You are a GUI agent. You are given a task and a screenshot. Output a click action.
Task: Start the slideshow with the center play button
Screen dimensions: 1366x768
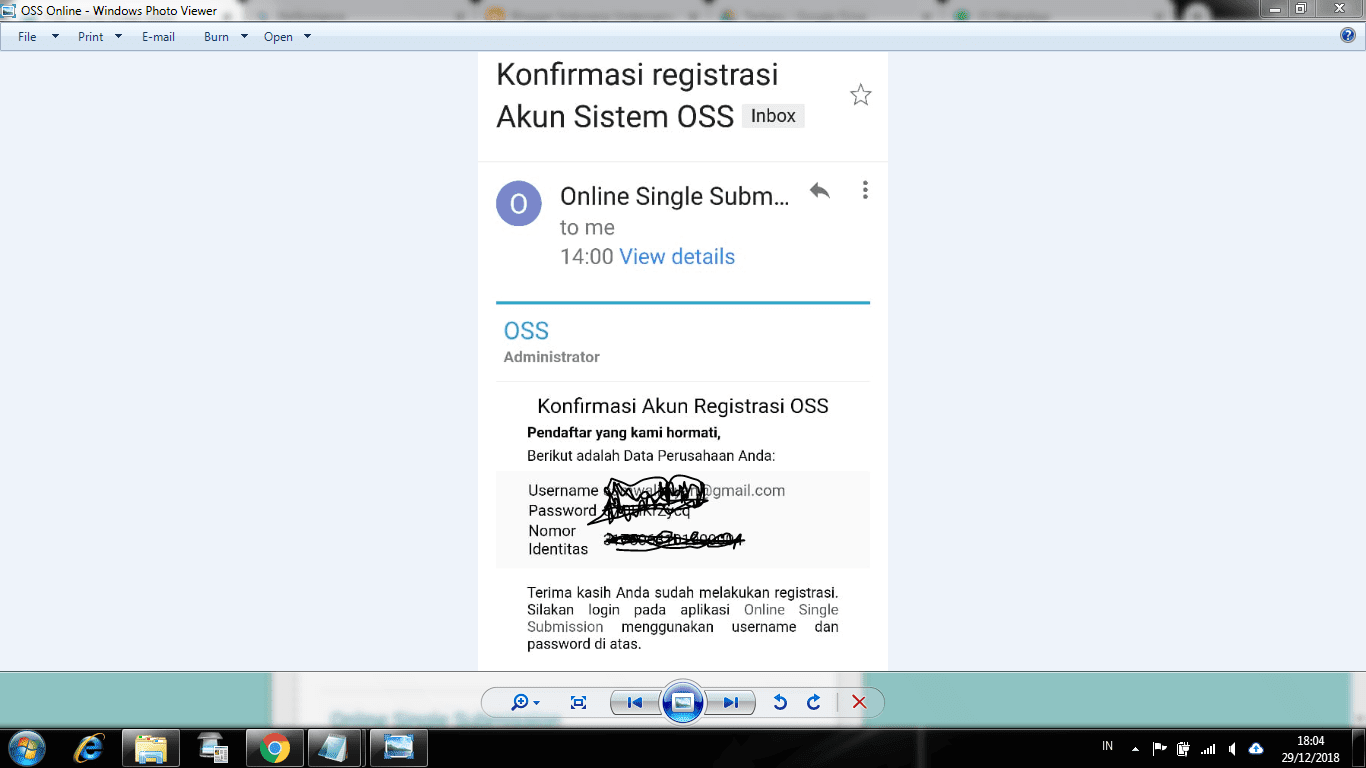(683, 702)
